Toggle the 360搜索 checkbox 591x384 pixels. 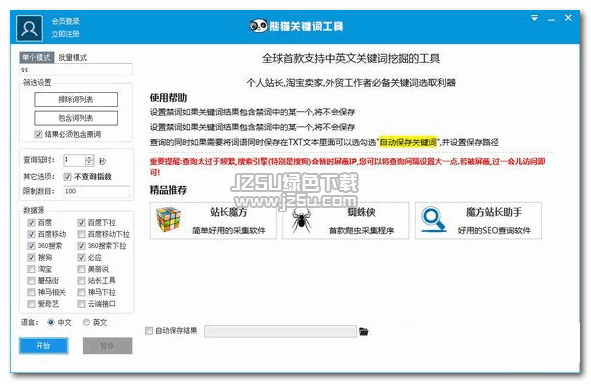click(31, 246)
